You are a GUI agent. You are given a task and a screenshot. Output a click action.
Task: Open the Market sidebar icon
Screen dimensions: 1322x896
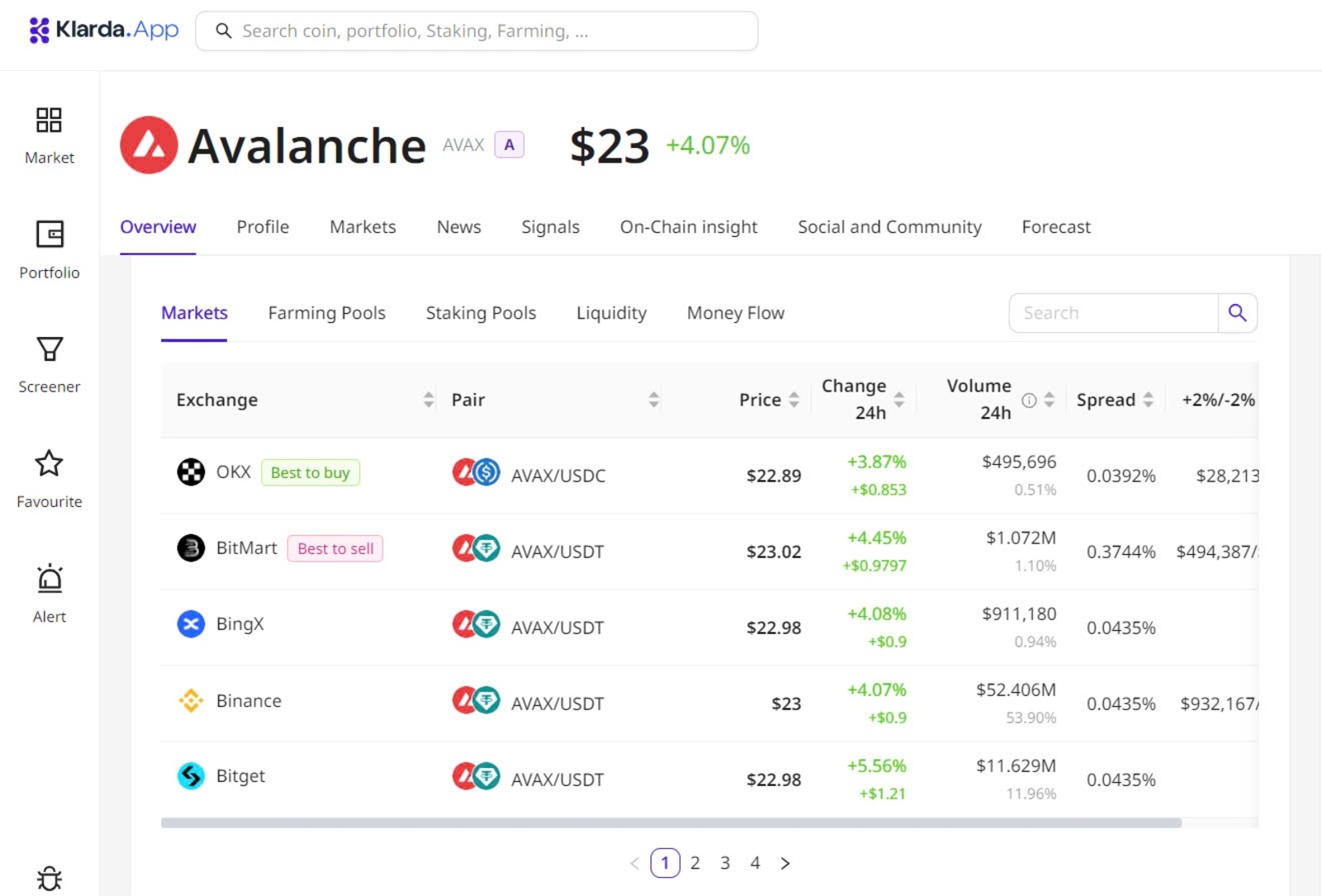click(49, 121)
